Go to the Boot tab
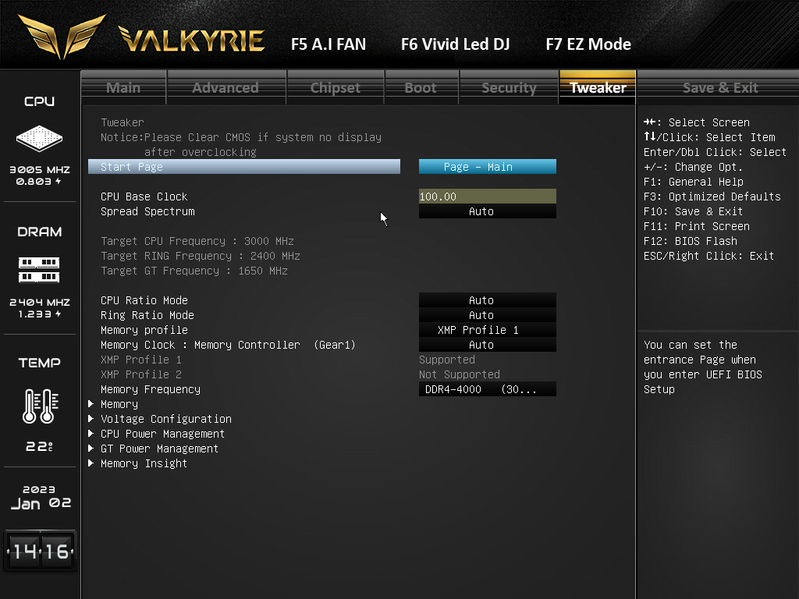Viewport: 799px width, 599px height. tap(421, 88)
